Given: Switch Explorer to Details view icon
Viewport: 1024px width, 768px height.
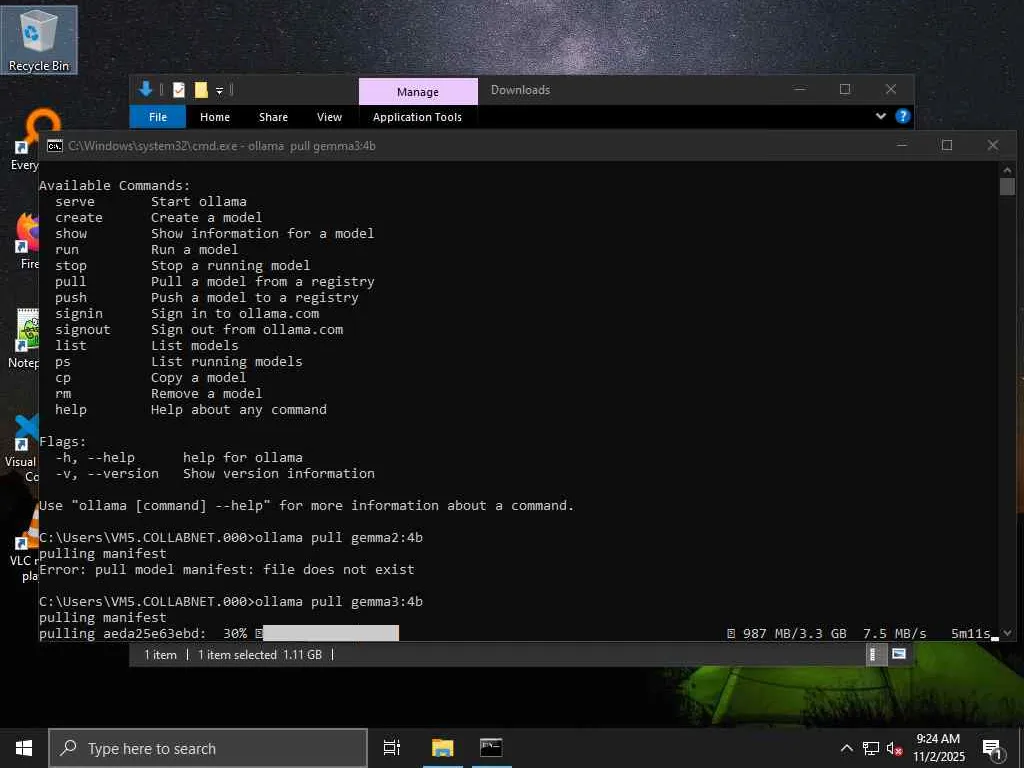Looking at the screenshot, I should [x=875, y=654].
